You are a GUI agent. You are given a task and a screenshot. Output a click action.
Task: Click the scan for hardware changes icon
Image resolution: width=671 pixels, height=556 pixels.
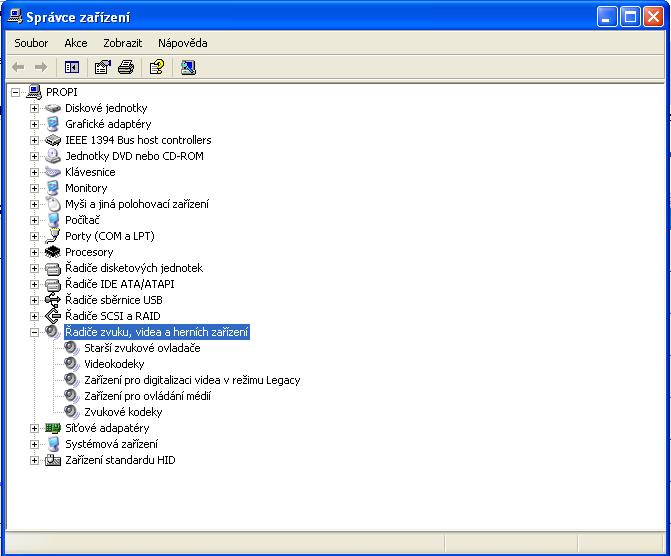(188, 67)
